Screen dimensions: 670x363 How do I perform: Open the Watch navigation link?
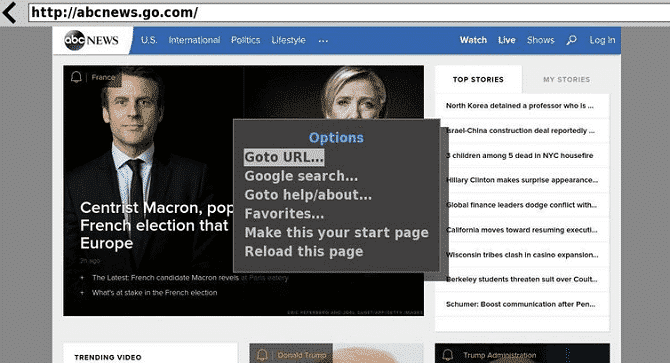473,40
